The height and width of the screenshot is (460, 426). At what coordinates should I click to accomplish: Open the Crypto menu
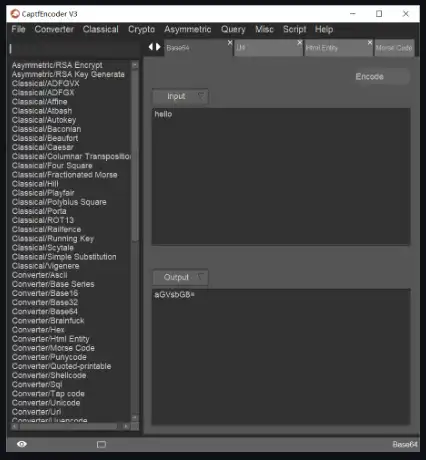tap(141, 29)
